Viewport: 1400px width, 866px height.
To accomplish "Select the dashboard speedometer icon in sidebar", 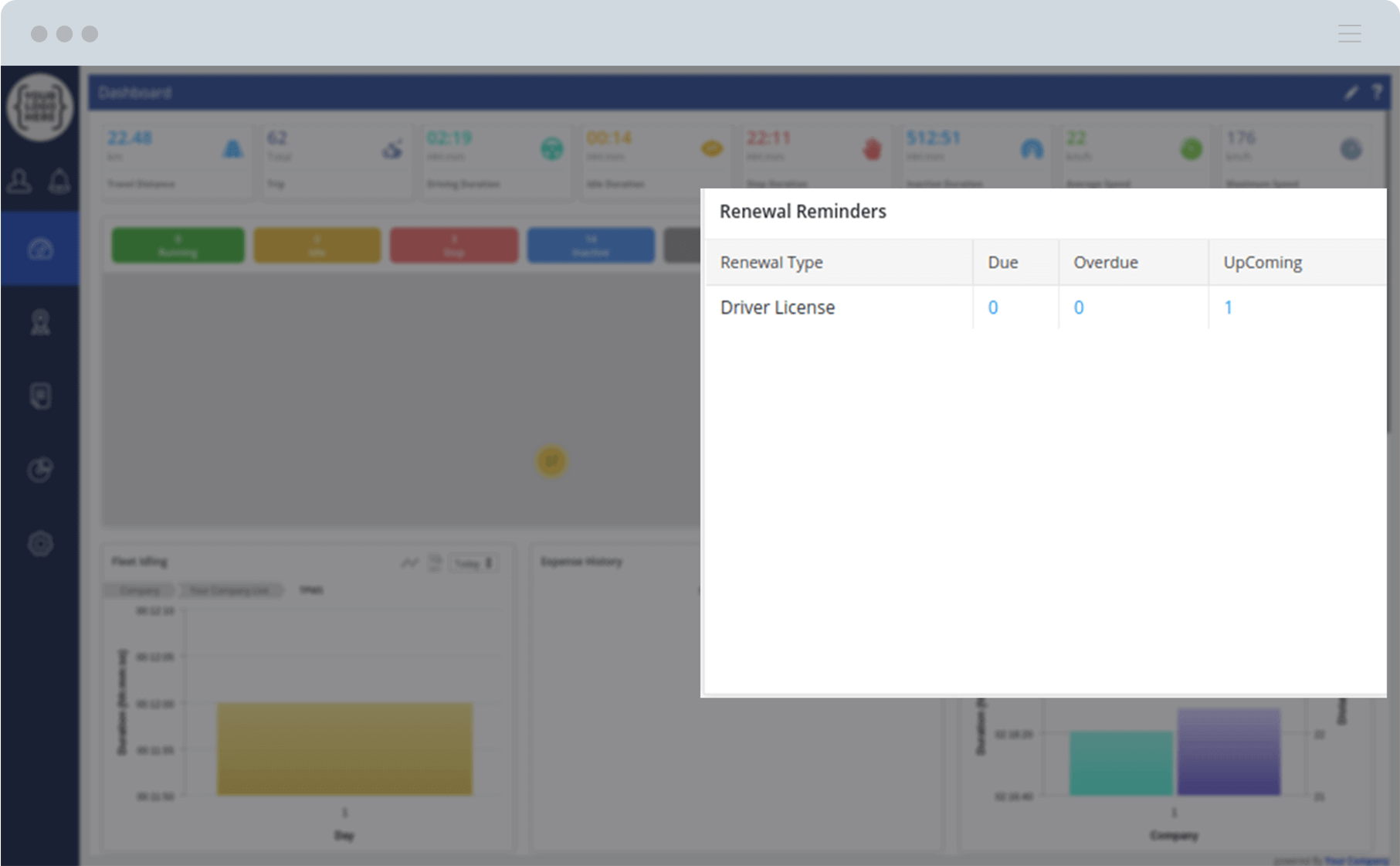I will 40,249.
